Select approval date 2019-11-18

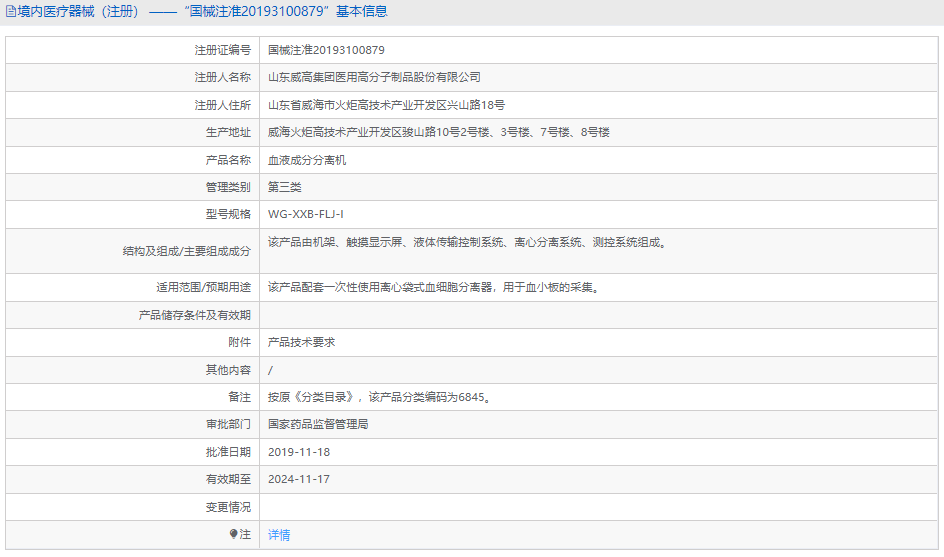click(x=299, y=452)
